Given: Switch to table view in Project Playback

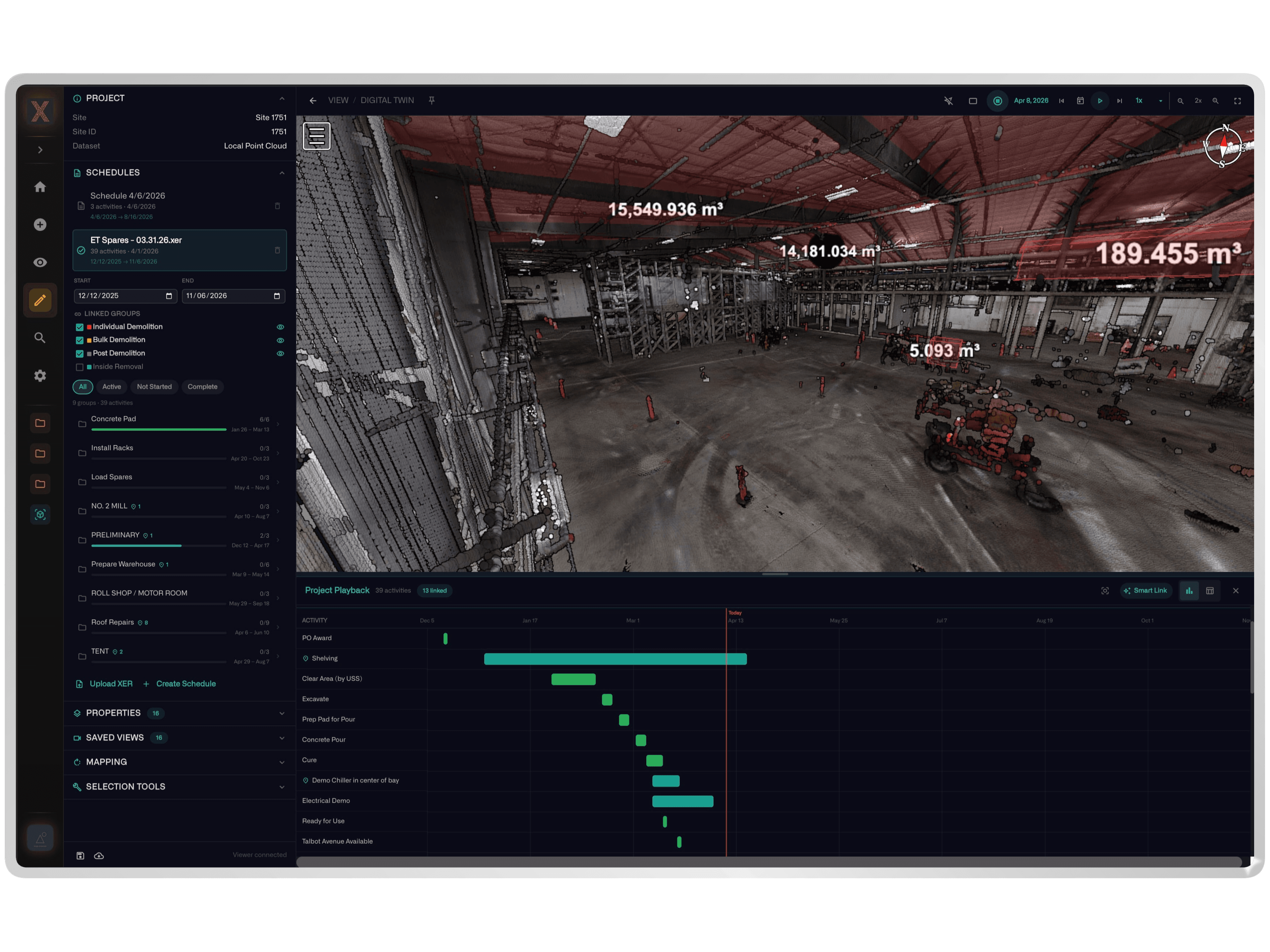Looking at the screenshot, I should click(1210, 591).
